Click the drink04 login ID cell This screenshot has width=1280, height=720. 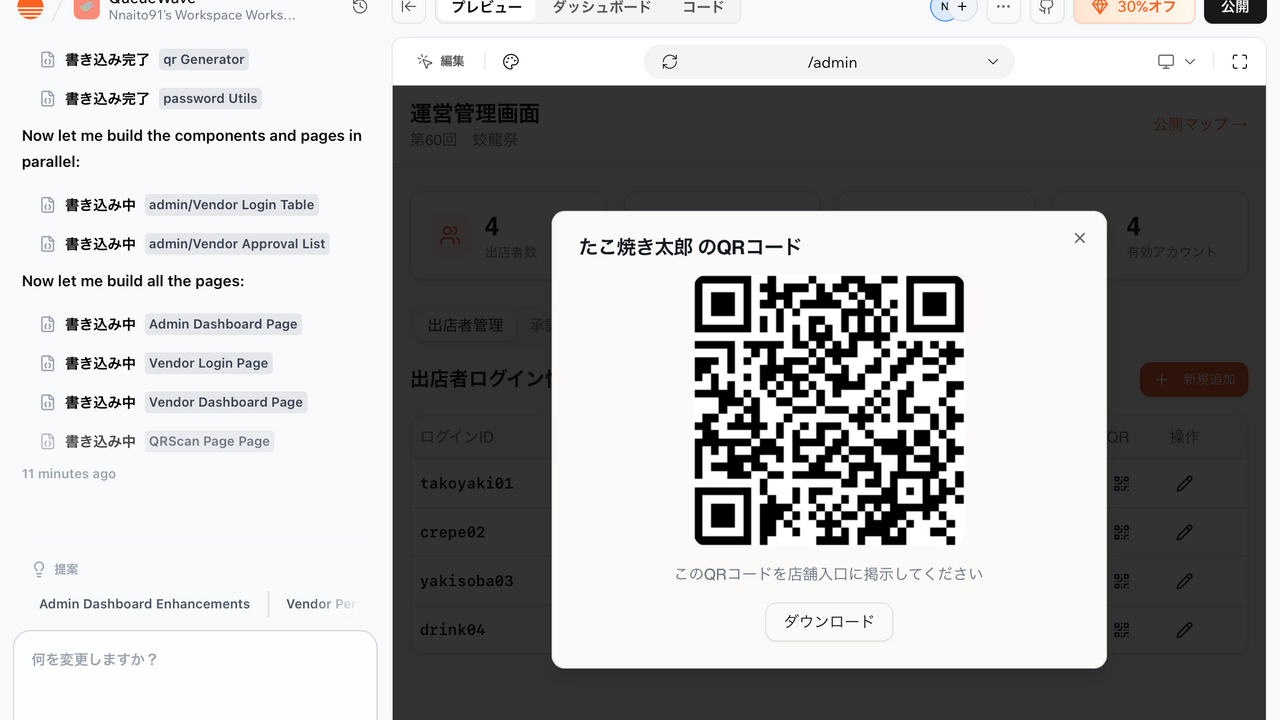453,630
